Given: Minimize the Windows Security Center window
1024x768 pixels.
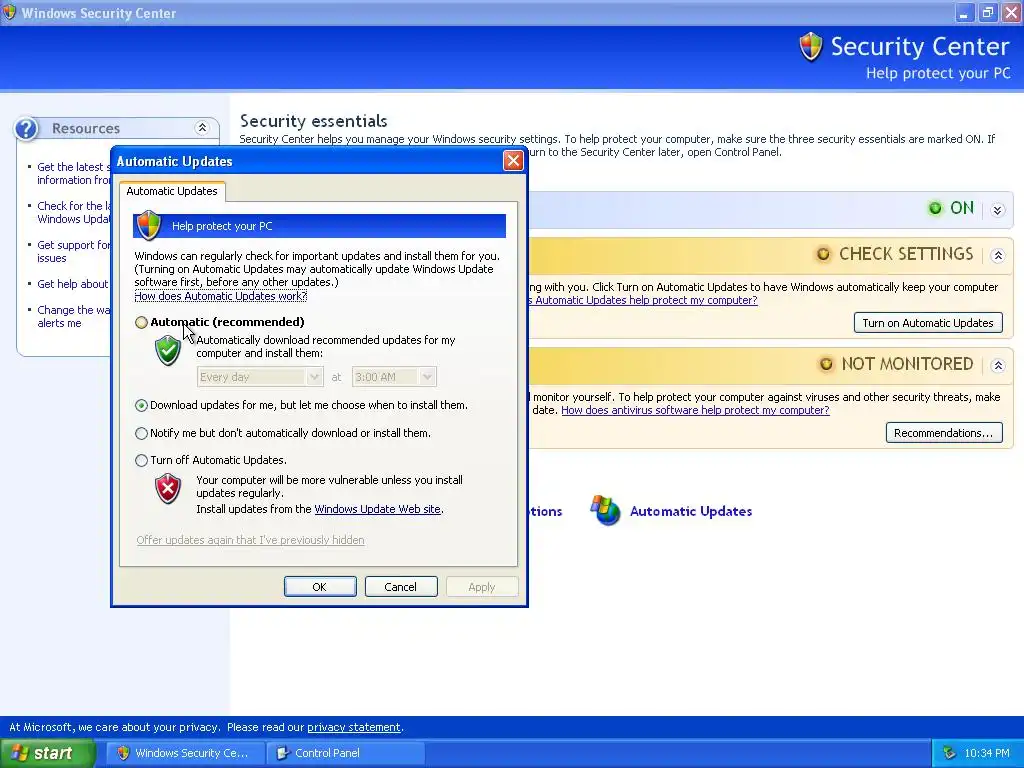Looking at the screenshot, I should (964, 12).
